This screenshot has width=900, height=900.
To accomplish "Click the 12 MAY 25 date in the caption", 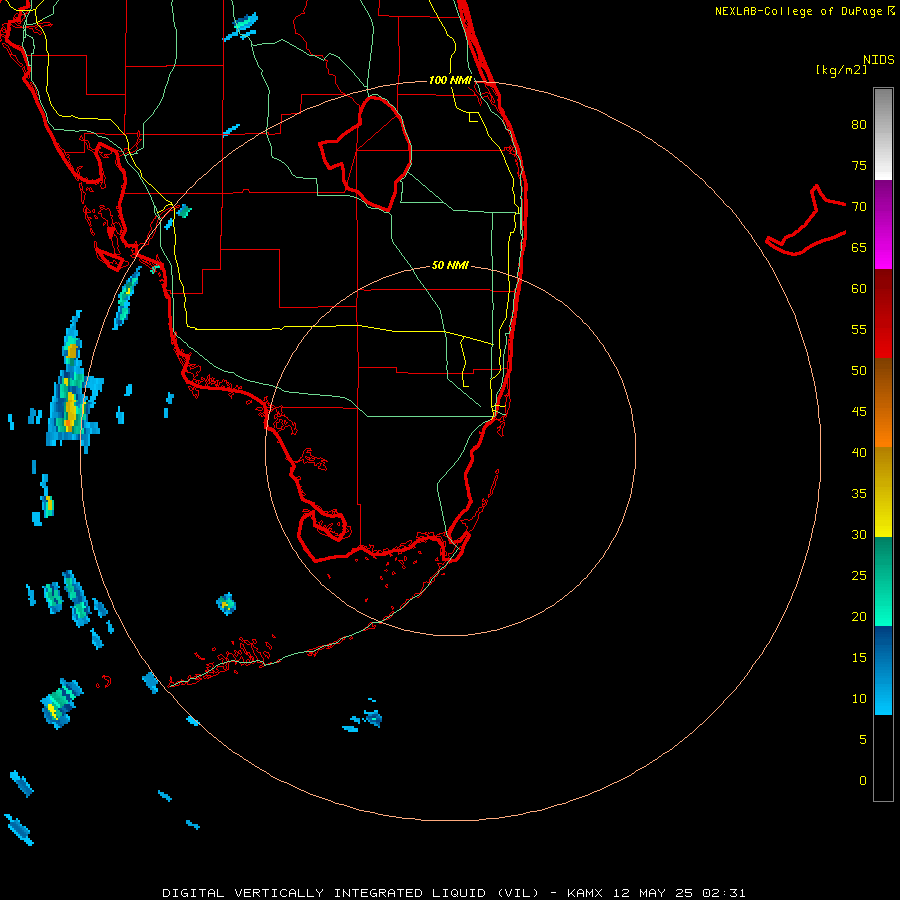I will pos(653,893).
